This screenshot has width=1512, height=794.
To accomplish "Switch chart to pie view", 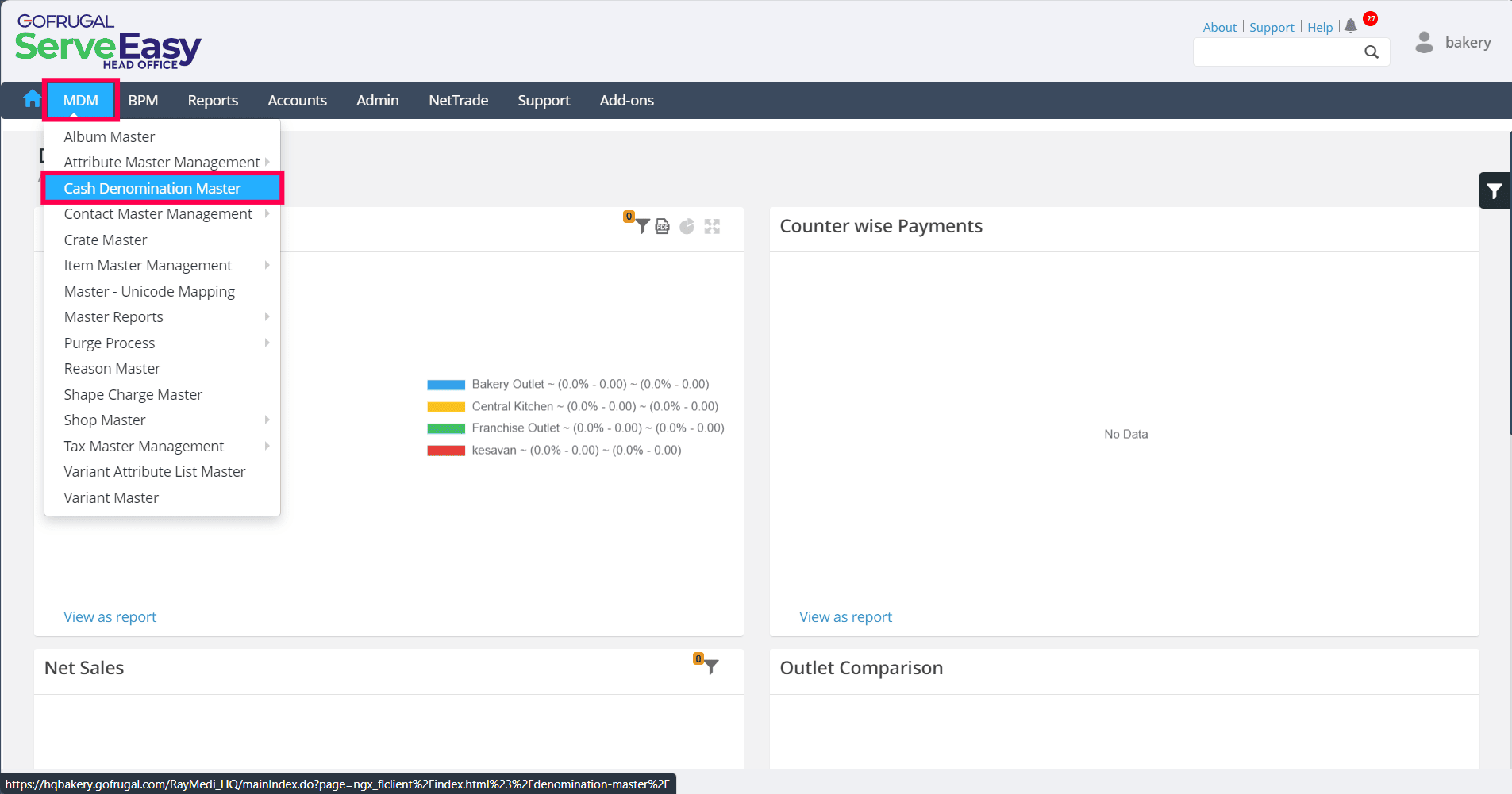I will (687, 226).
